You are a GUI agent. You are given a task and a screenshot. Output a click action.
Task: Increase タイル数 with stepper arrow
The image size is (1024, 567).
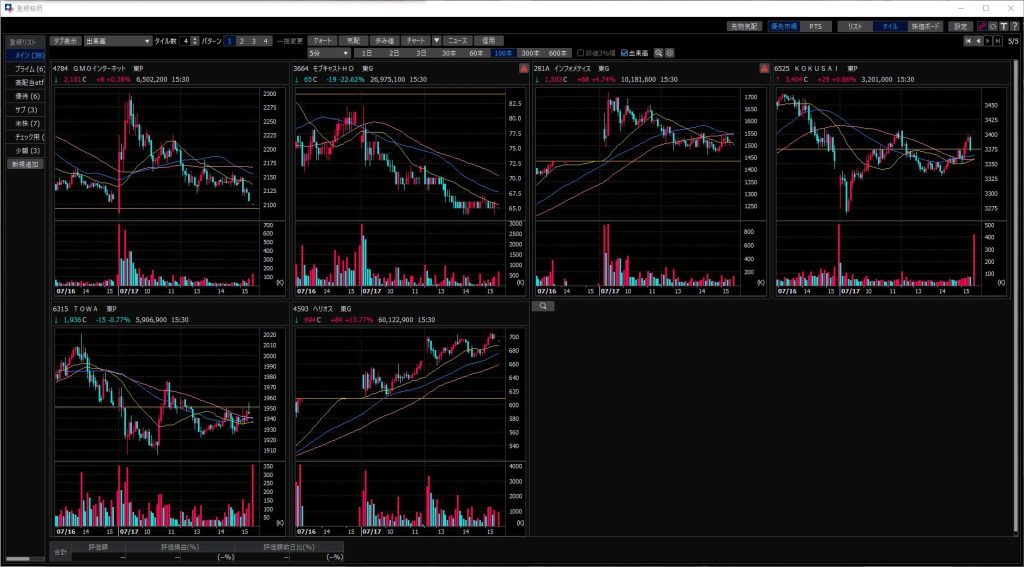[x=195, y=39]
